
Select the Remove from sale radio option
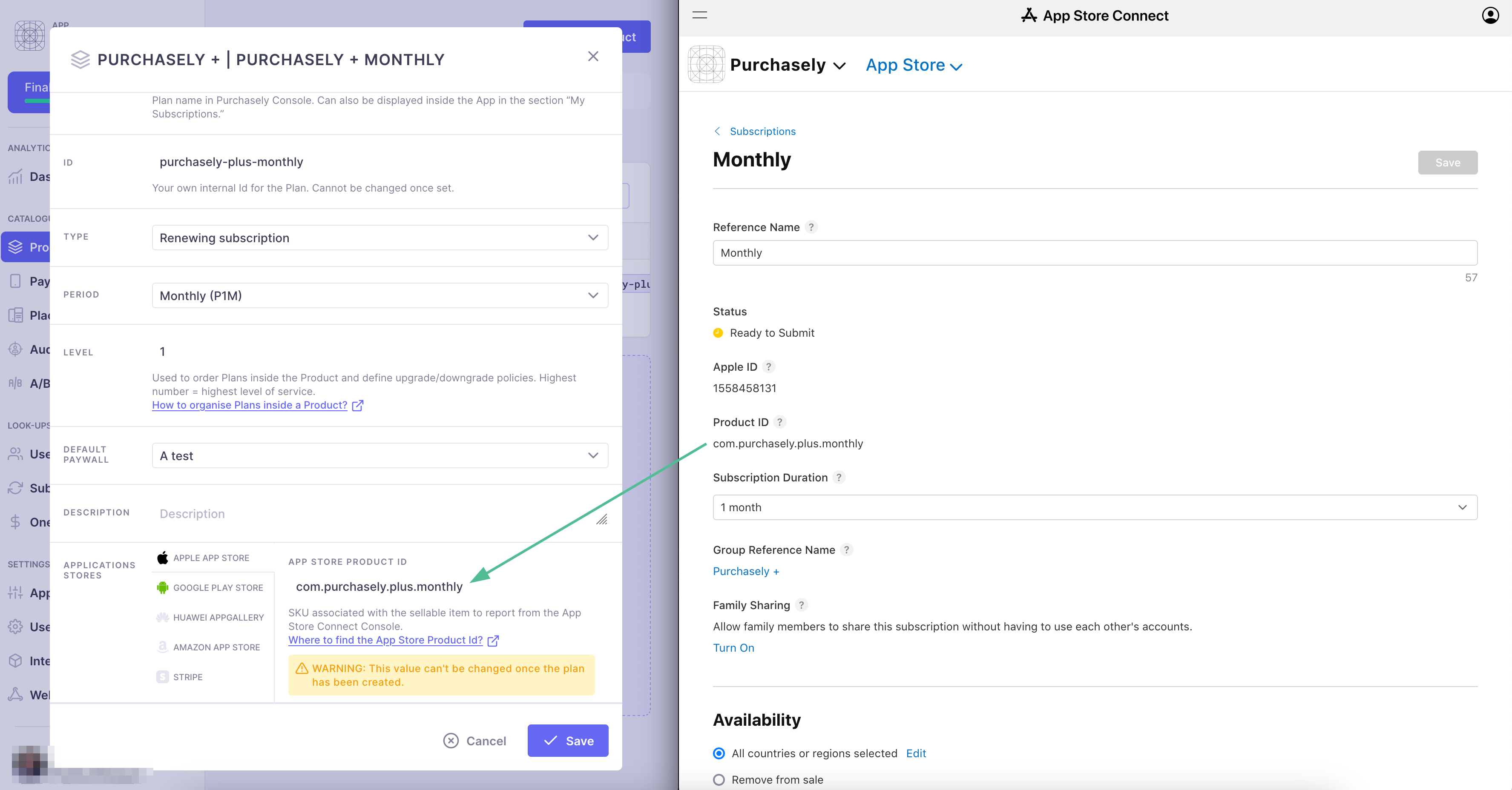[x=719, y=780]
